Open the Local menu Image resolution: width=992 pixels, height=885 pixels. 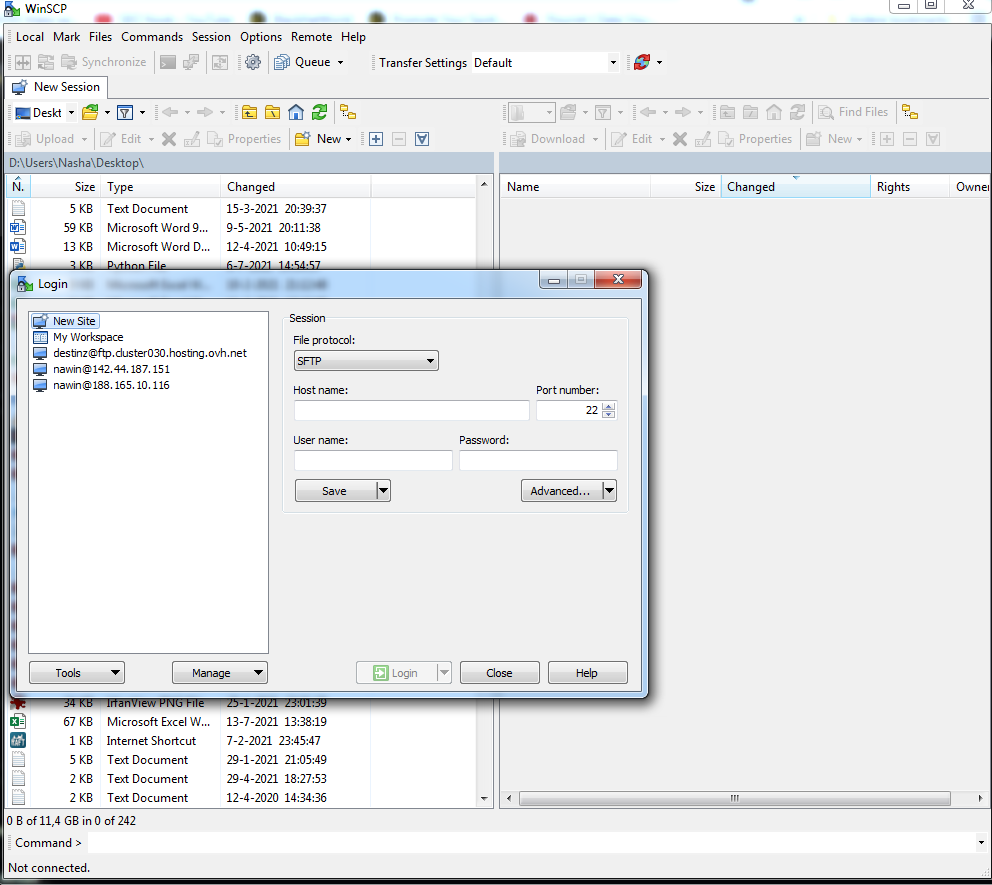[x=30, y=37]
